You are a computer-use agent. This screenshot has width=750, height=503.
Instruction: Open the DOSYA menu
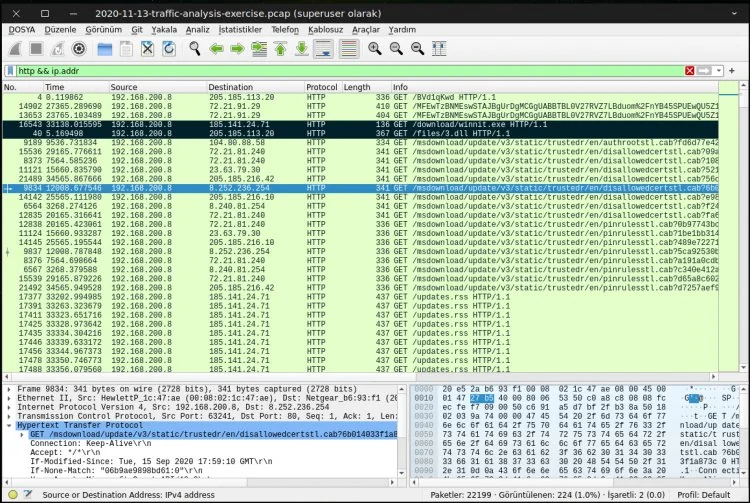22,30
